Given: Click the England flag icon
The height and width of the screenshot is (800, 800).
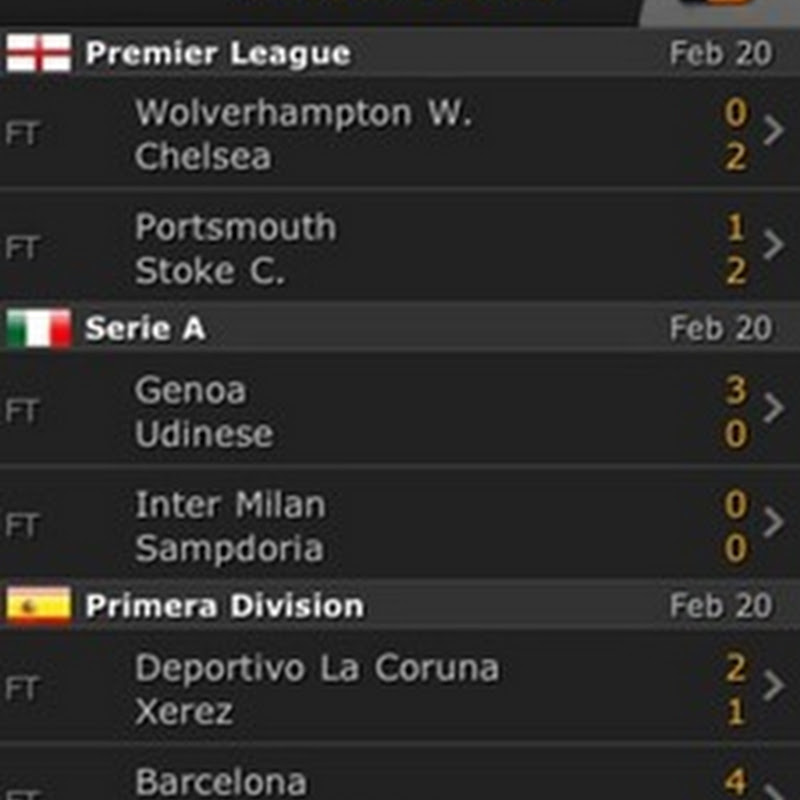Looking at the screenshot, I should pyautogui.click(x=38, y=53).
